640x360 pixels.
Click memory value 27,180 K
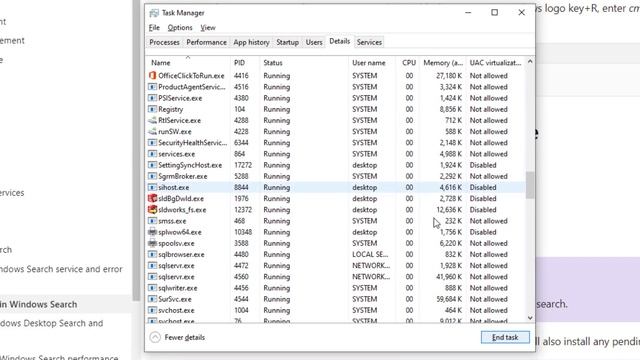pos(449,76)
